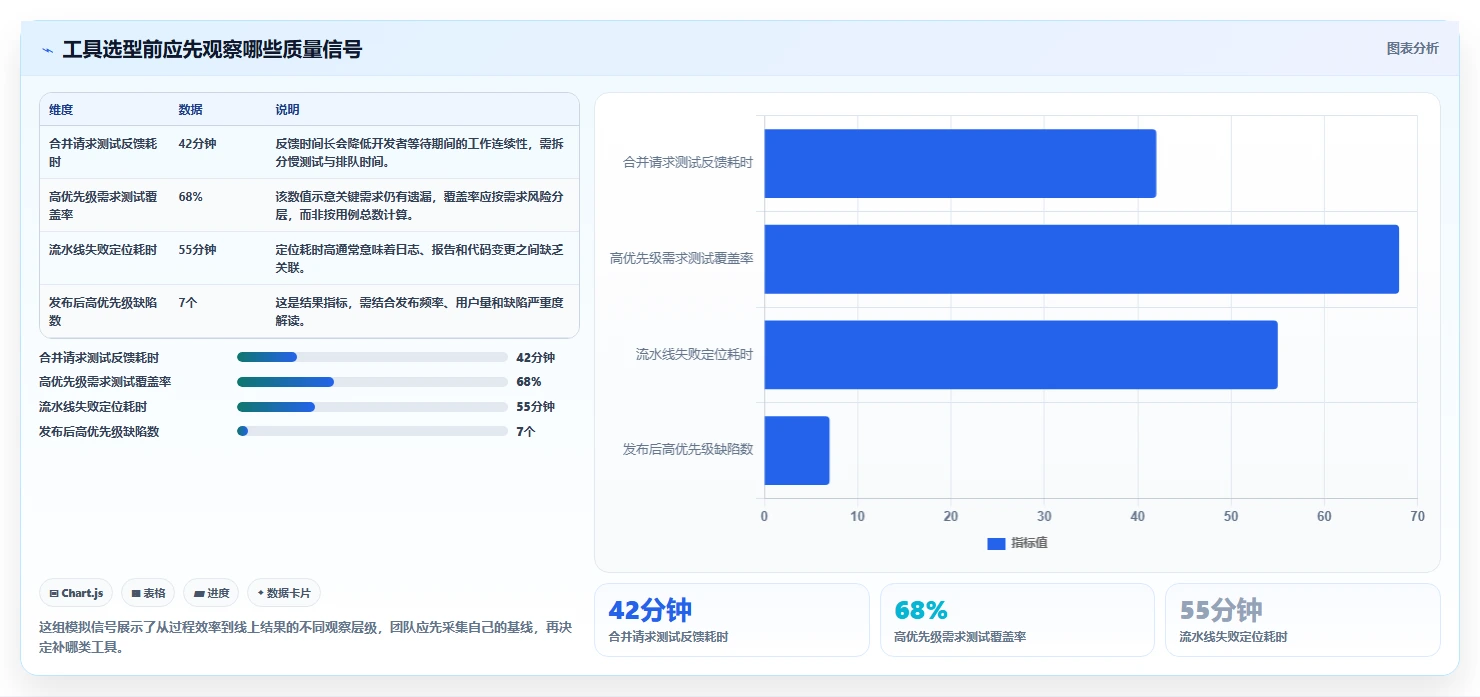Image resolution: width=1480 pixels, height=697 pixels.
Task: Click the description starting with 这是结果指标
Action: click(419, 312)
